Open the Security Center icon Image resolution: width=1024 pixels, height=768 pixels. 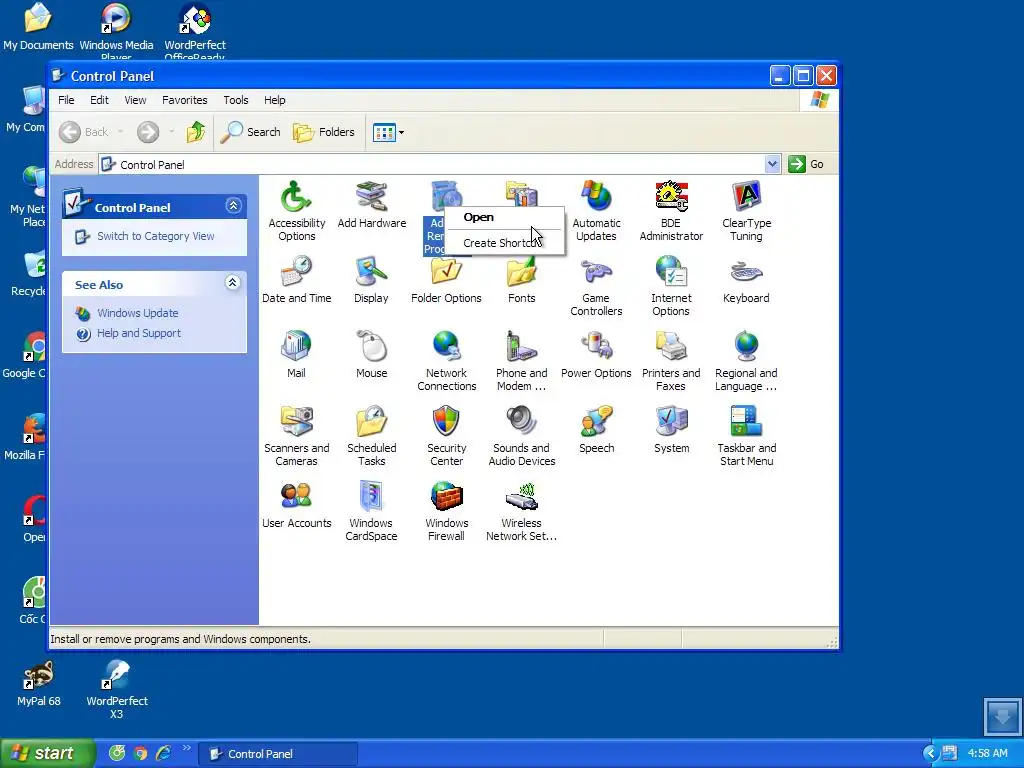coord(447,436)
